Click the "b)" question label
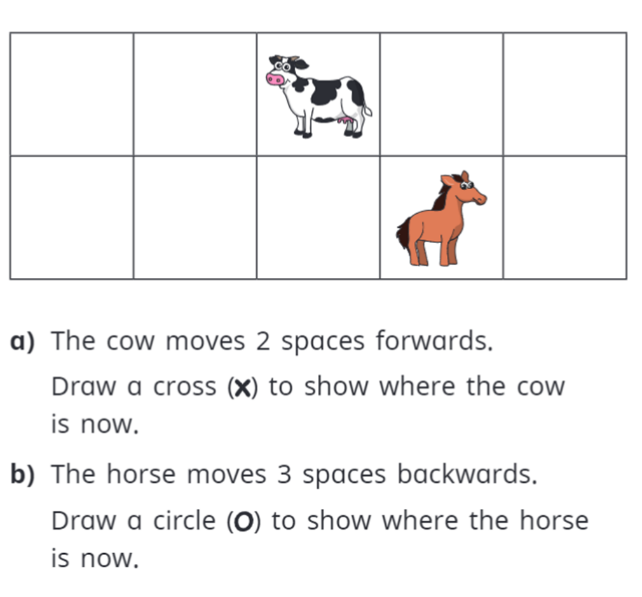642x597 pixels. pyautogui.click(x=23, y=475)
